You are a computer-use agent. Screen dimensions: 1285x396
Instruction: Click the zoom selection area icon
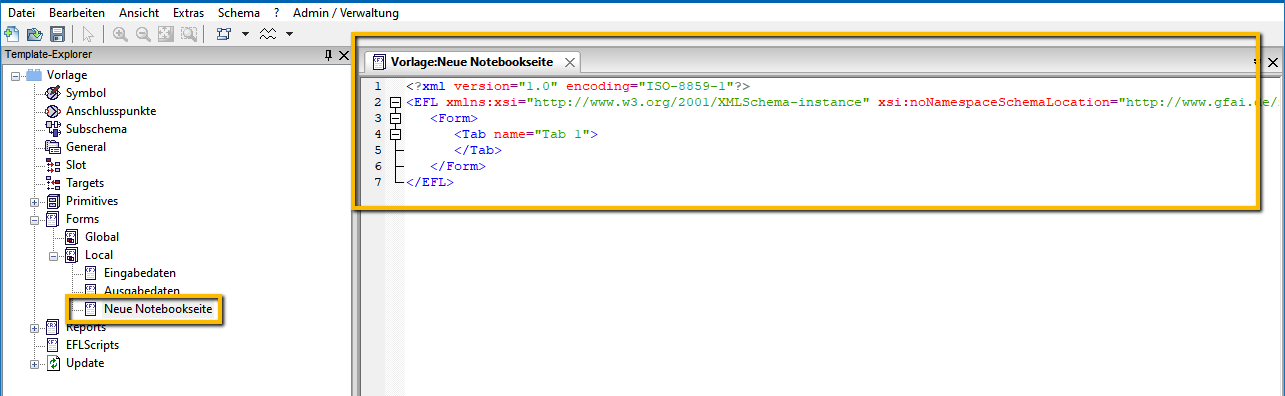tap(188, 34)
